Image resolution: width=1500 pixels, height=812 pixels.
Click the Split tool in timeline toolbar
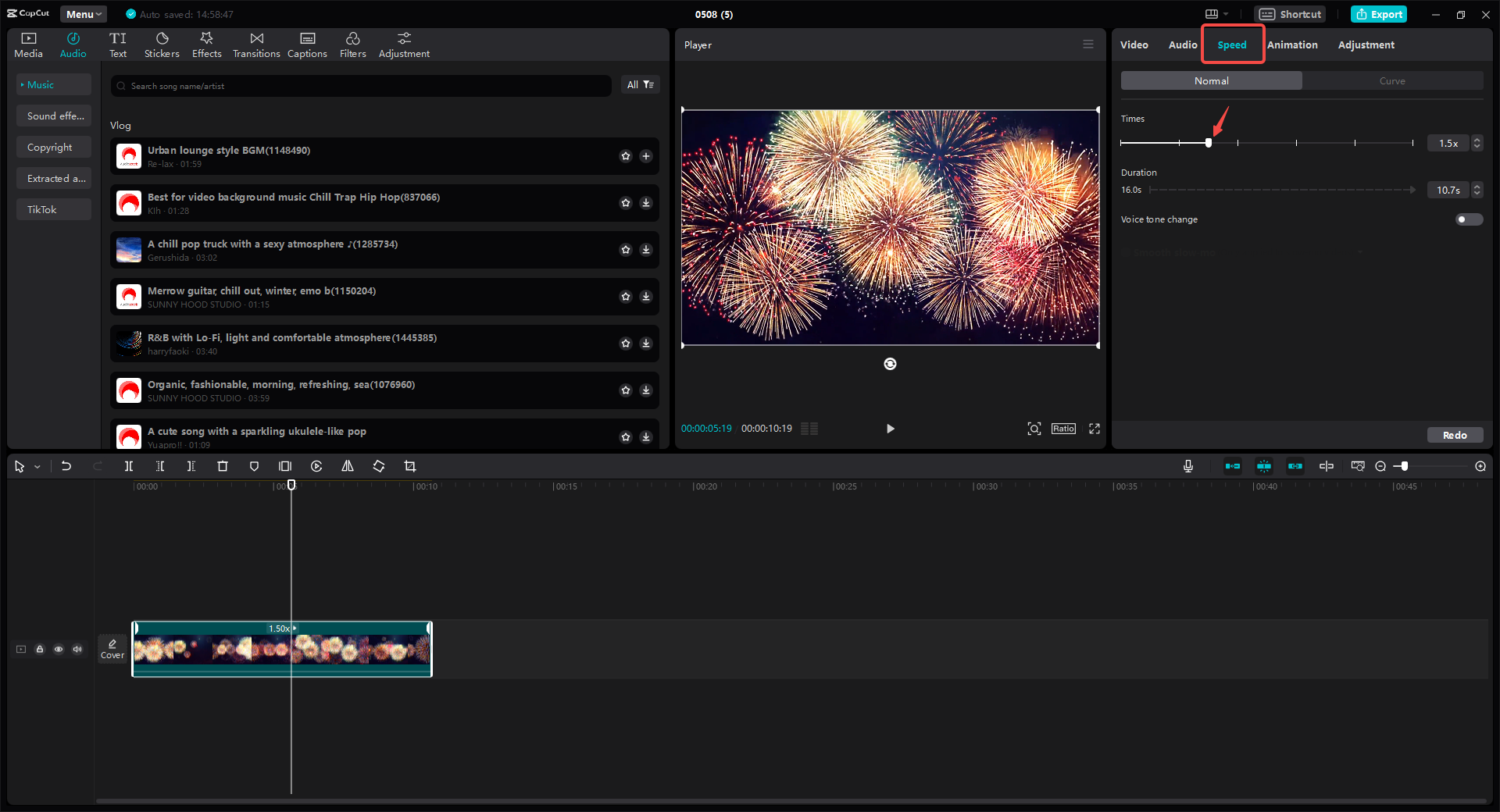(129, 466)
